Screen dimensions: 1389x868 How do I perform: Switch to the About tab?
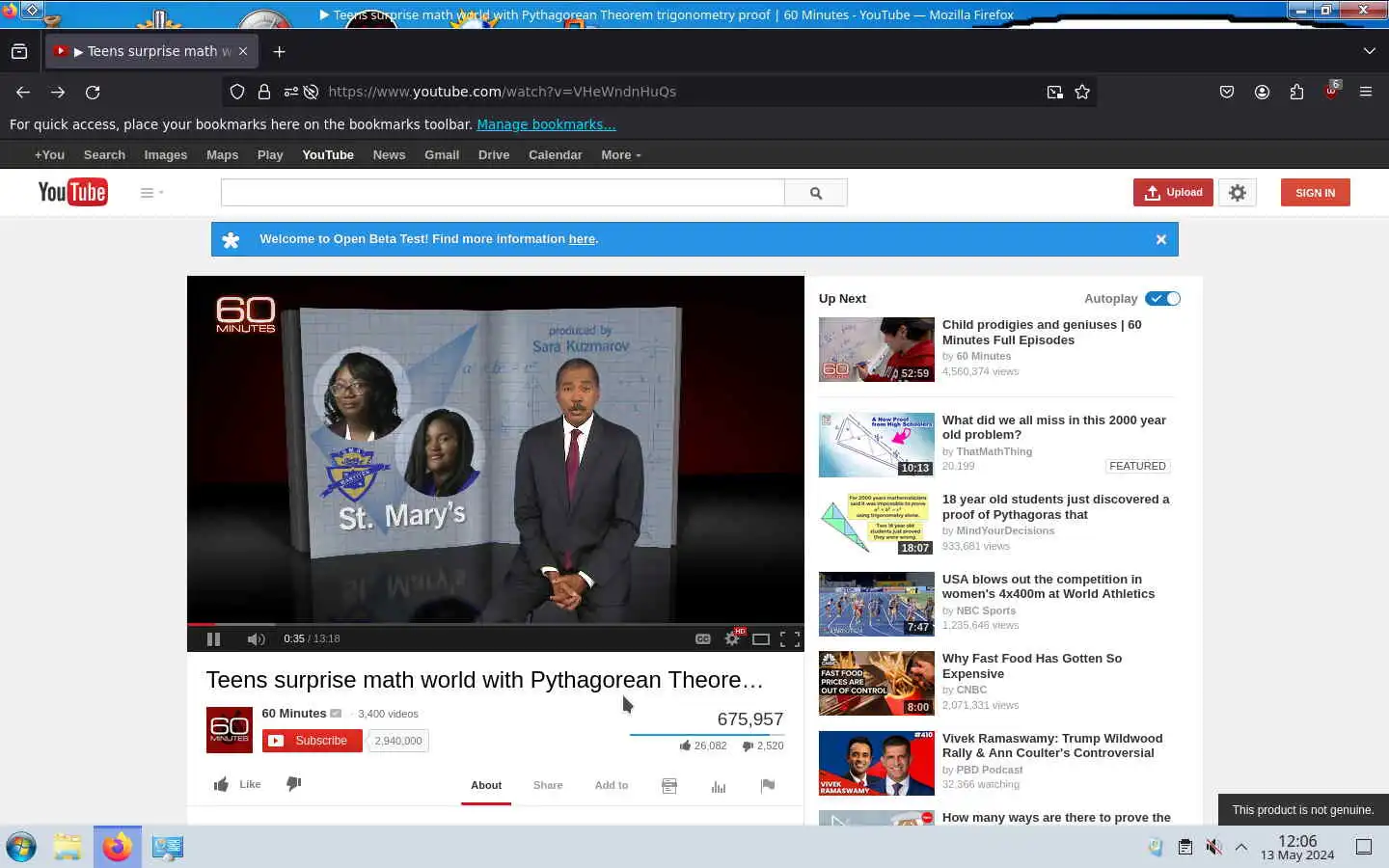click(x=486, y=785)
